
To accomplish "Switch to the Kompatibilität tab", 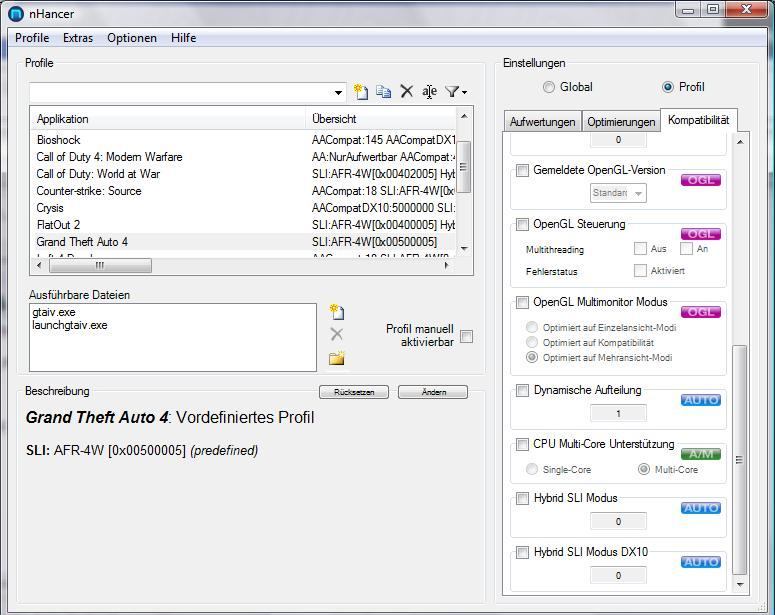I will point(698,120).
